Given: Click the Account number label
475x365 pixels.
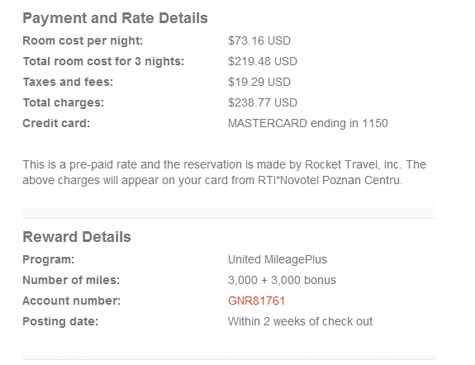Looking at the screenshot, I should (72, 301).
